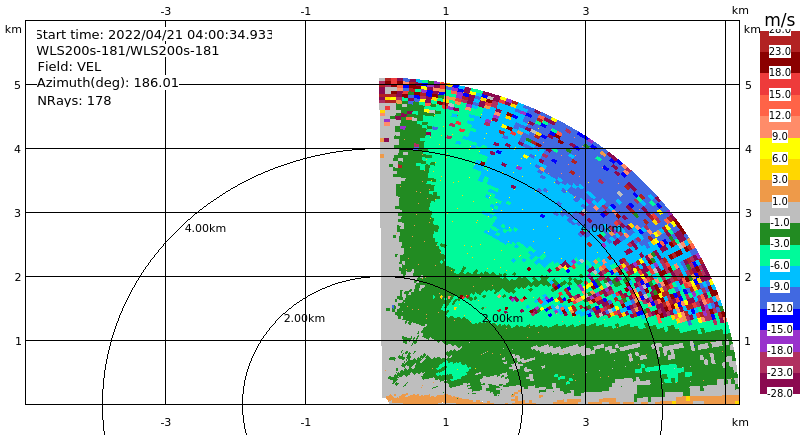Pick the gray colorbar segment between -1.0 and 1.0

(780, 212)
